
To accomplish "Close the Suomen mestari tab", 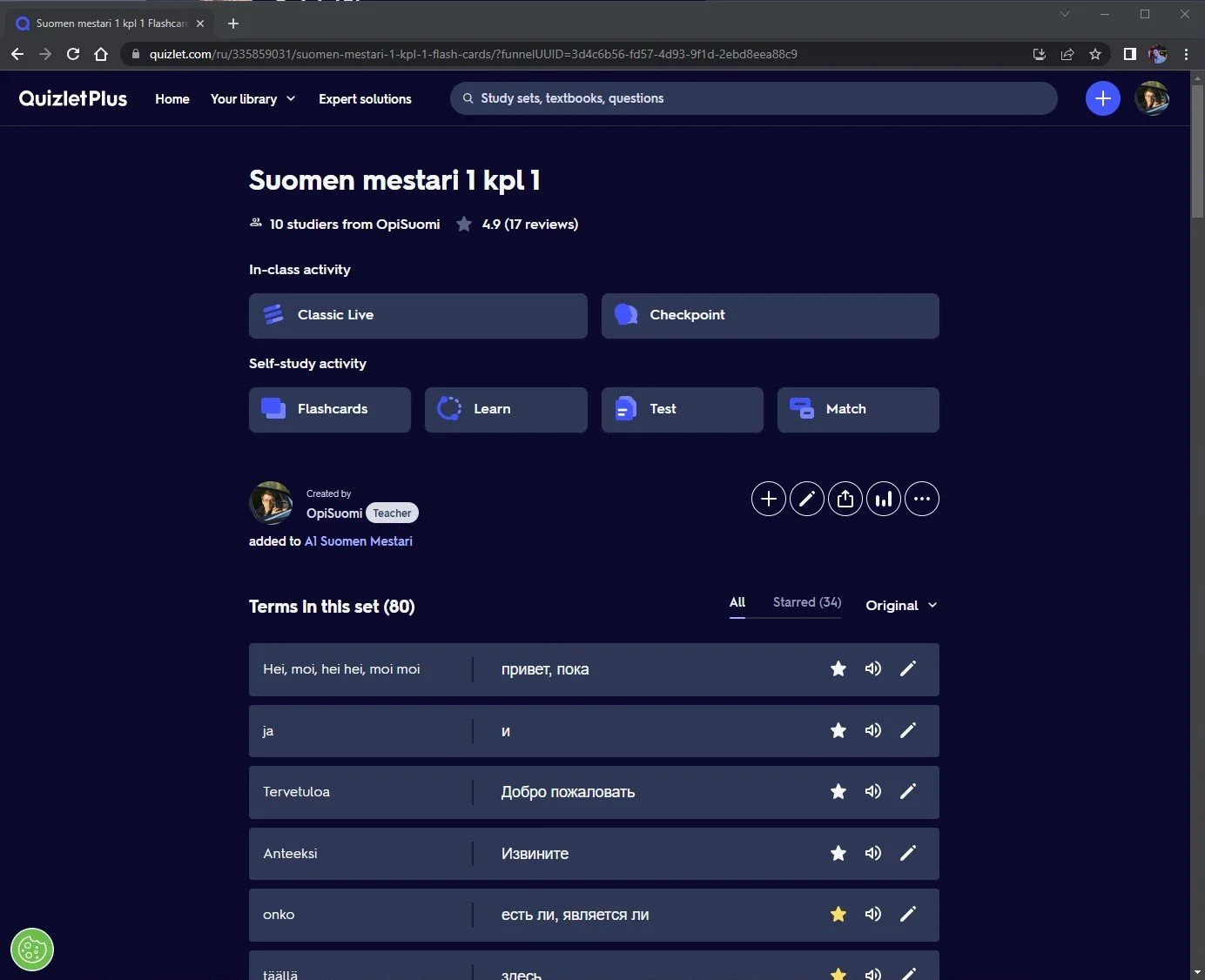I will point(200,23).
